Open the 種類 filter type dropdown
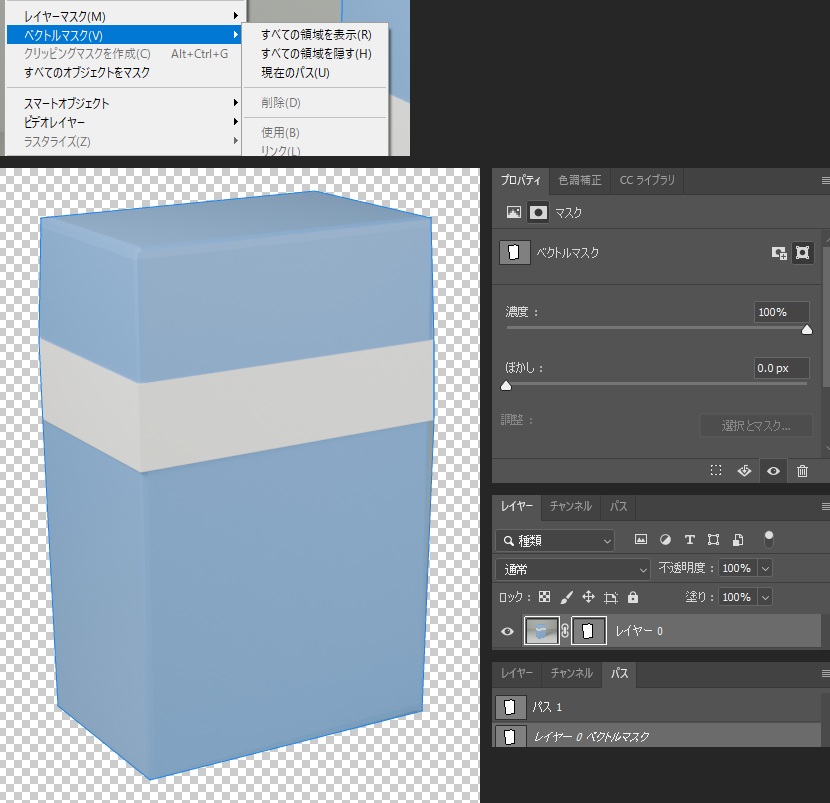830x803 pixels. [x=555, y=541]
